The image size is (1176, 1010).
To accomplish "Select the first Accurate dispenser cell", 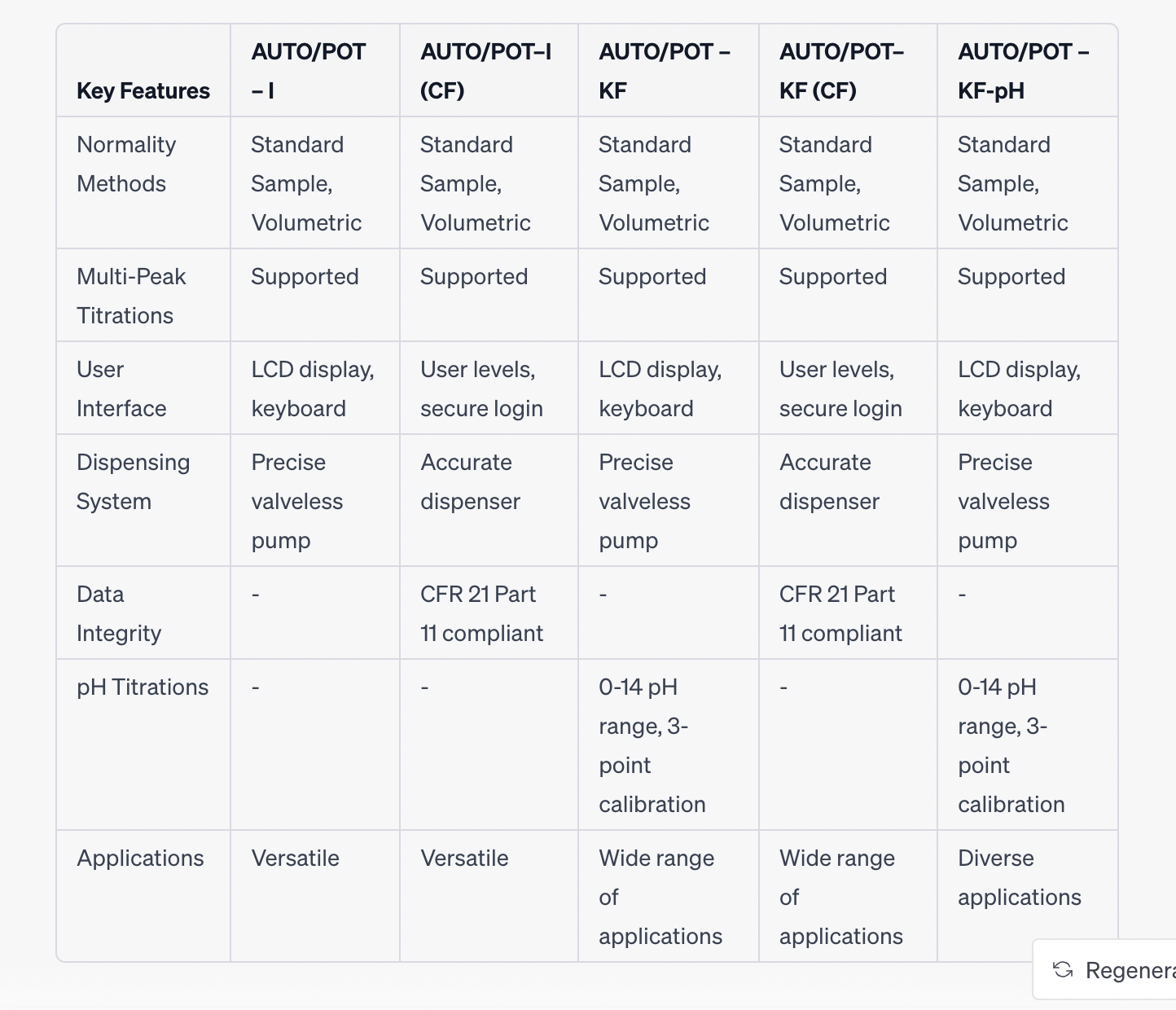I will point(470,481).
